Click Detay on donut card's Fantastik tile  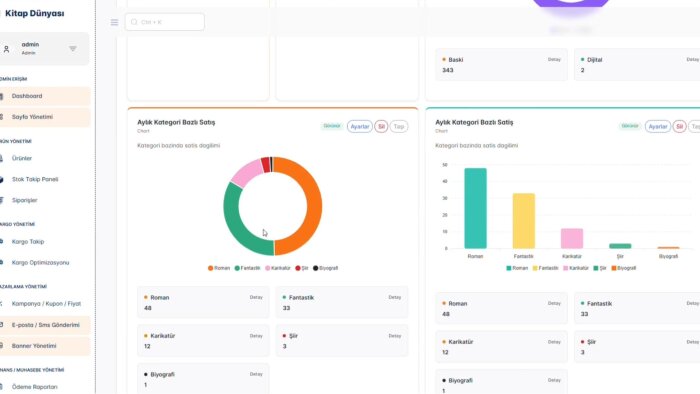coord(395,297)
